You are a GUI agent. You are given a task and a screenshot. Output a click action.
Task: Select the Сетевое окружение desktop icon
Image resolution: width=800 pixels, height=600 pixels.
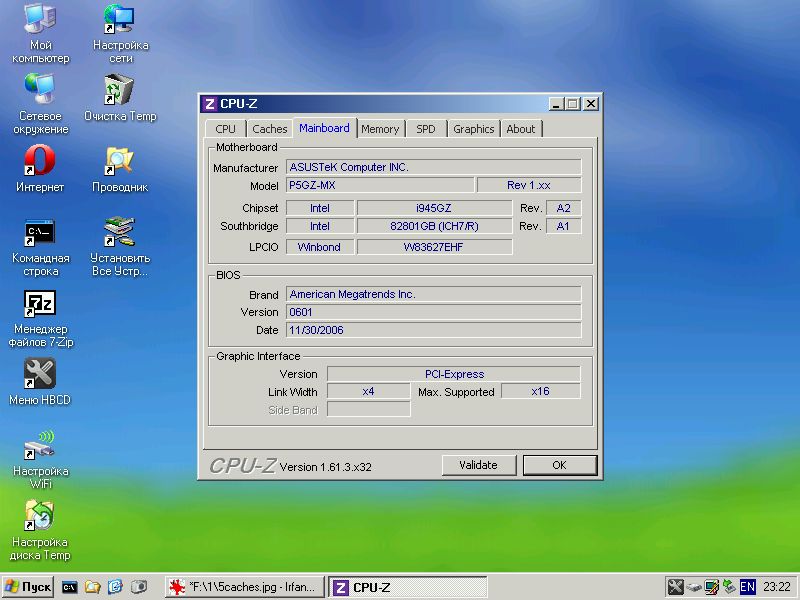40,104
